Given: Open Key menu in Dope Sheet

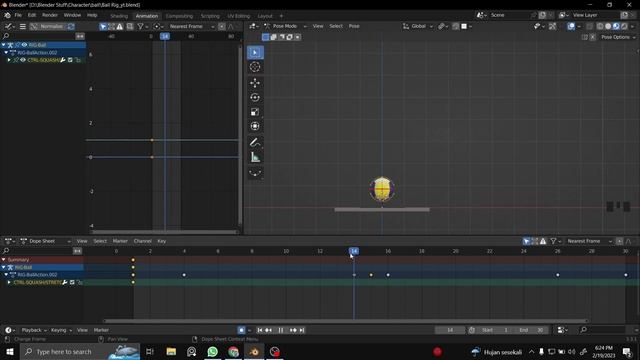Looking at the screenshot, I should pos(162,241).
